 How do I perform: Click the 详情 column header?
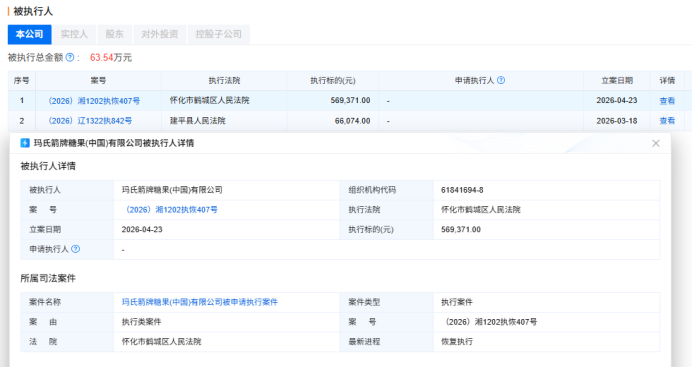667,80
